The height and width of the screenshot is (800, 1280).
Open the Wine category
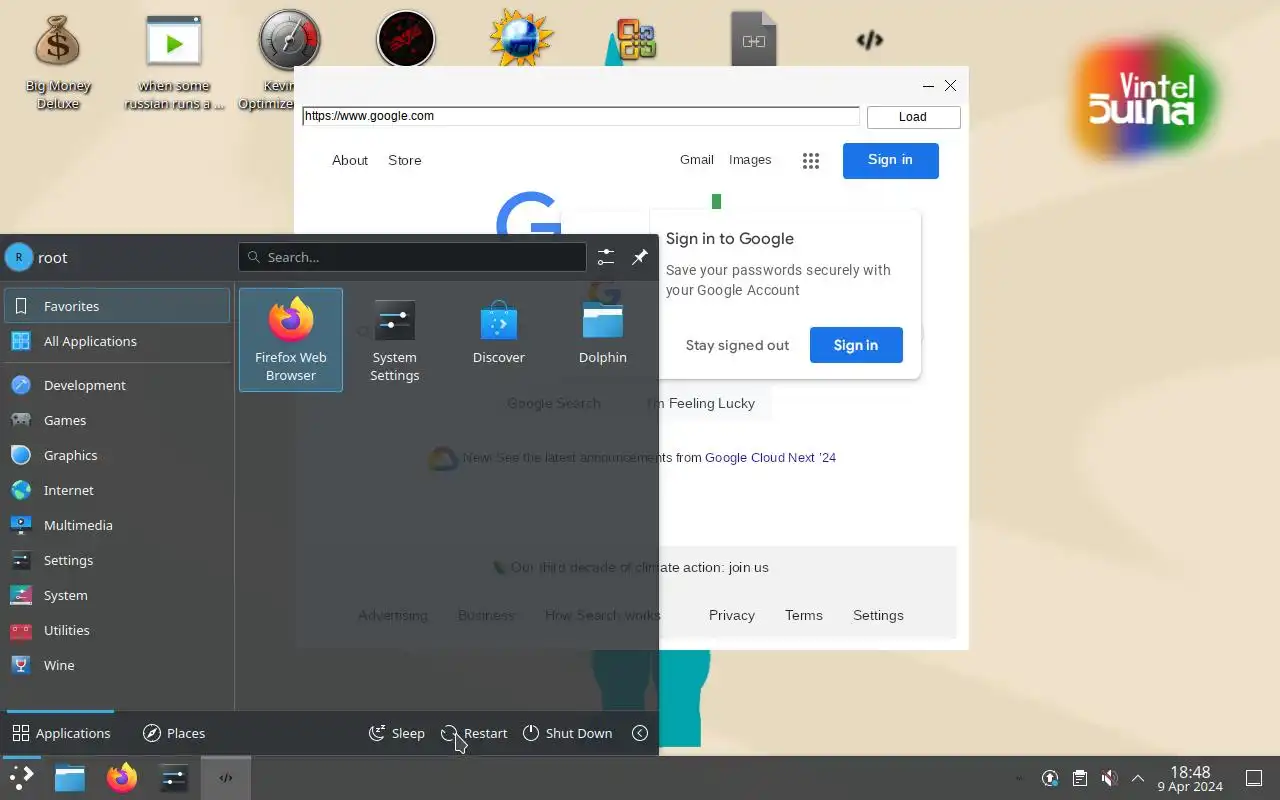[117, 665]
